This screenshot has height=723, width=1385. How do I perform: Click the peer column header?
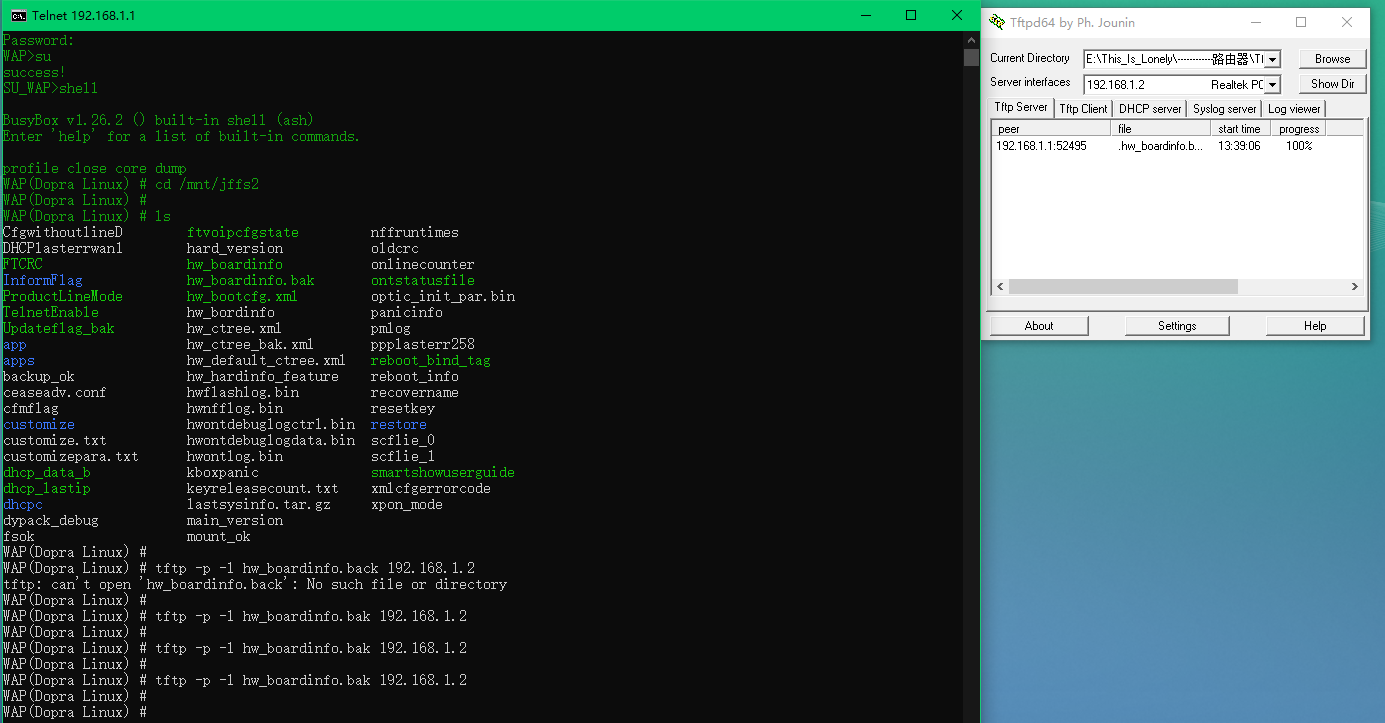[x=1051, y=129]
